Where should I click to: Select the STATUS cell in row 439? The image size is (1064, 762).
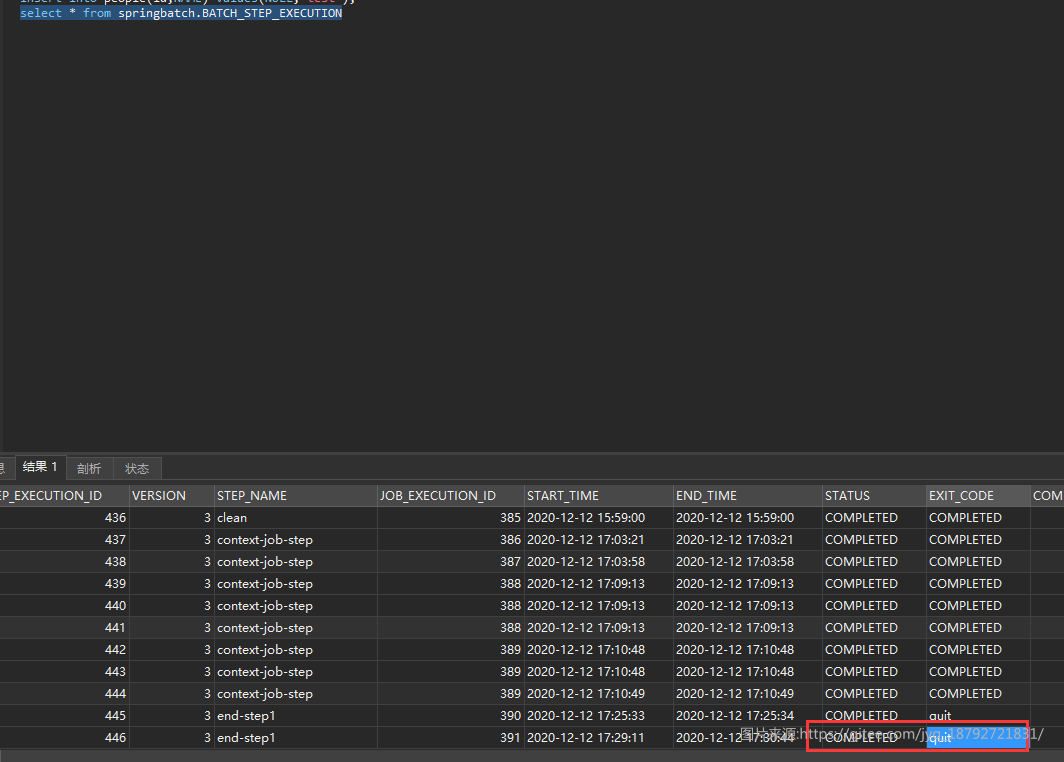click(874, 584)
